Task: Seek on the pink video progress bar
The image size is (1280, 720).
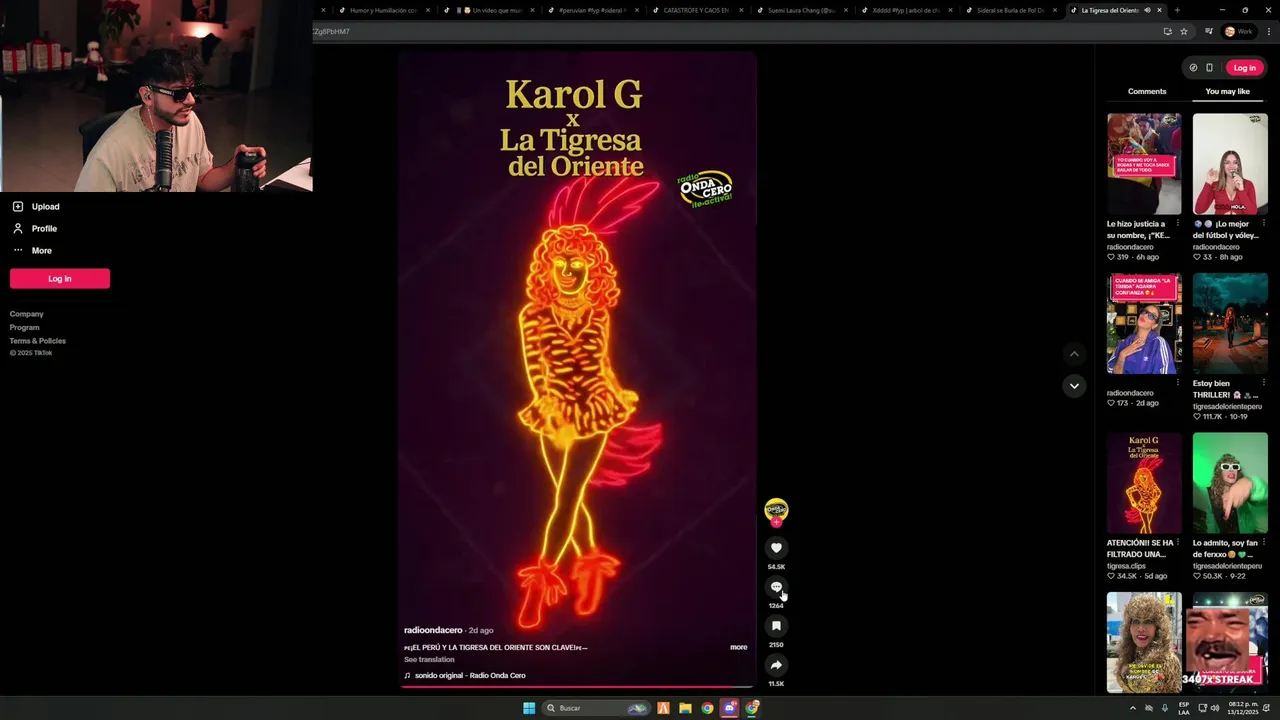Action: coord(578,687)
